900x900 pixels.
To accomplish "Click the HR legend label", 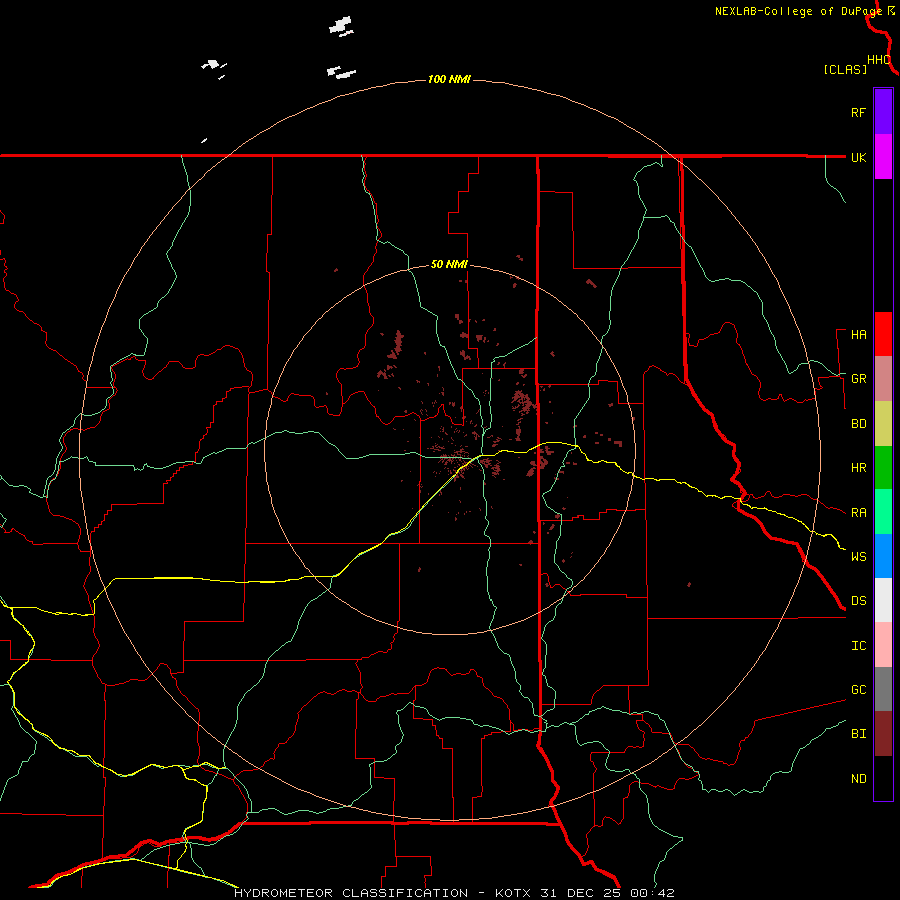I will point(858,468).
